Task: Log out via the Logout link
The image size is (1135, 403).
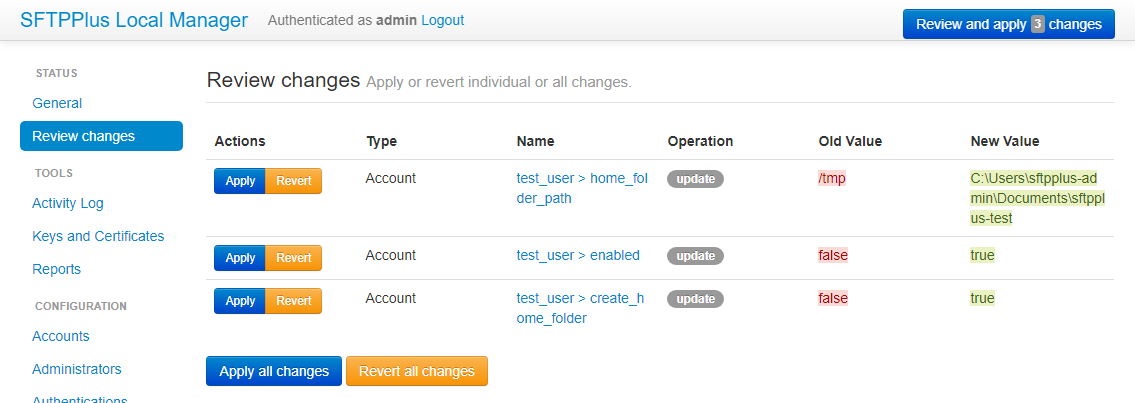Action: (442, 20)
